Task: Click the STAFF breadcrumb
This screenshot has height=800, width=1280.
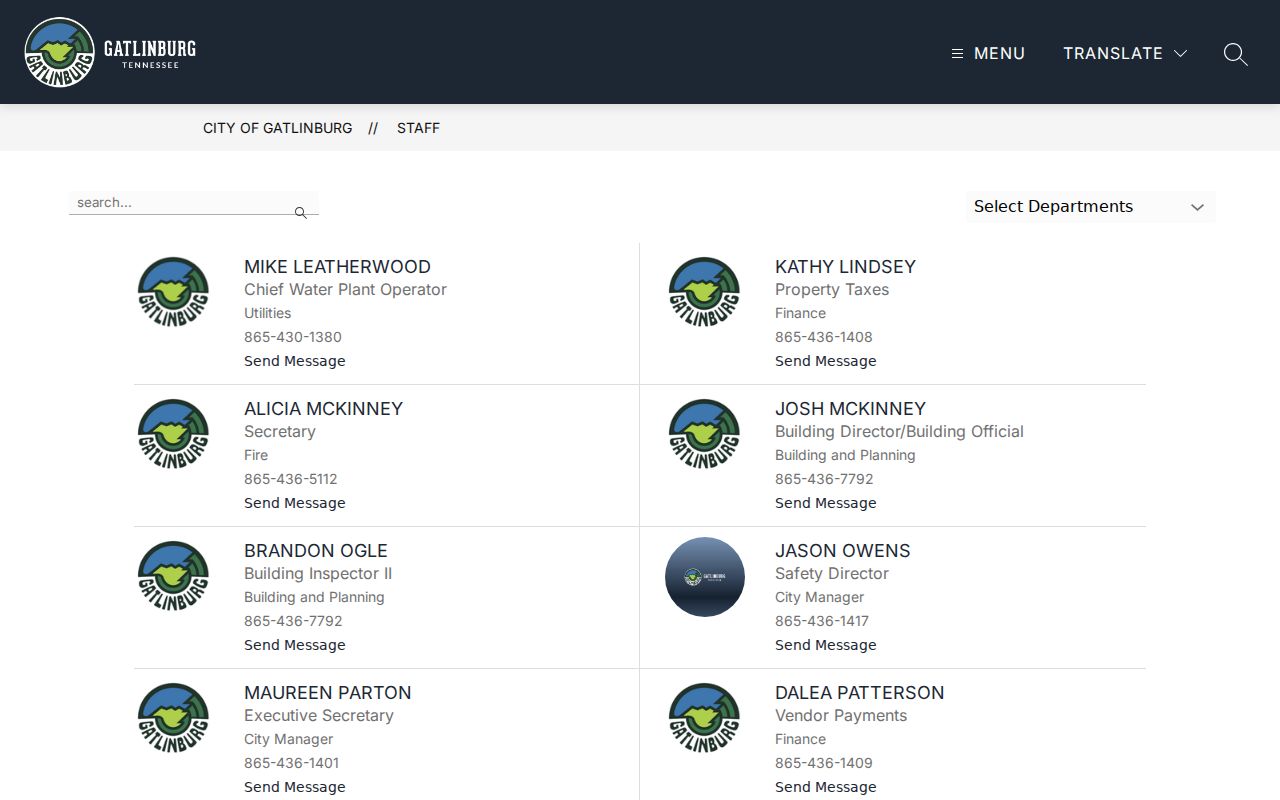Action: (x=418, y=128)
